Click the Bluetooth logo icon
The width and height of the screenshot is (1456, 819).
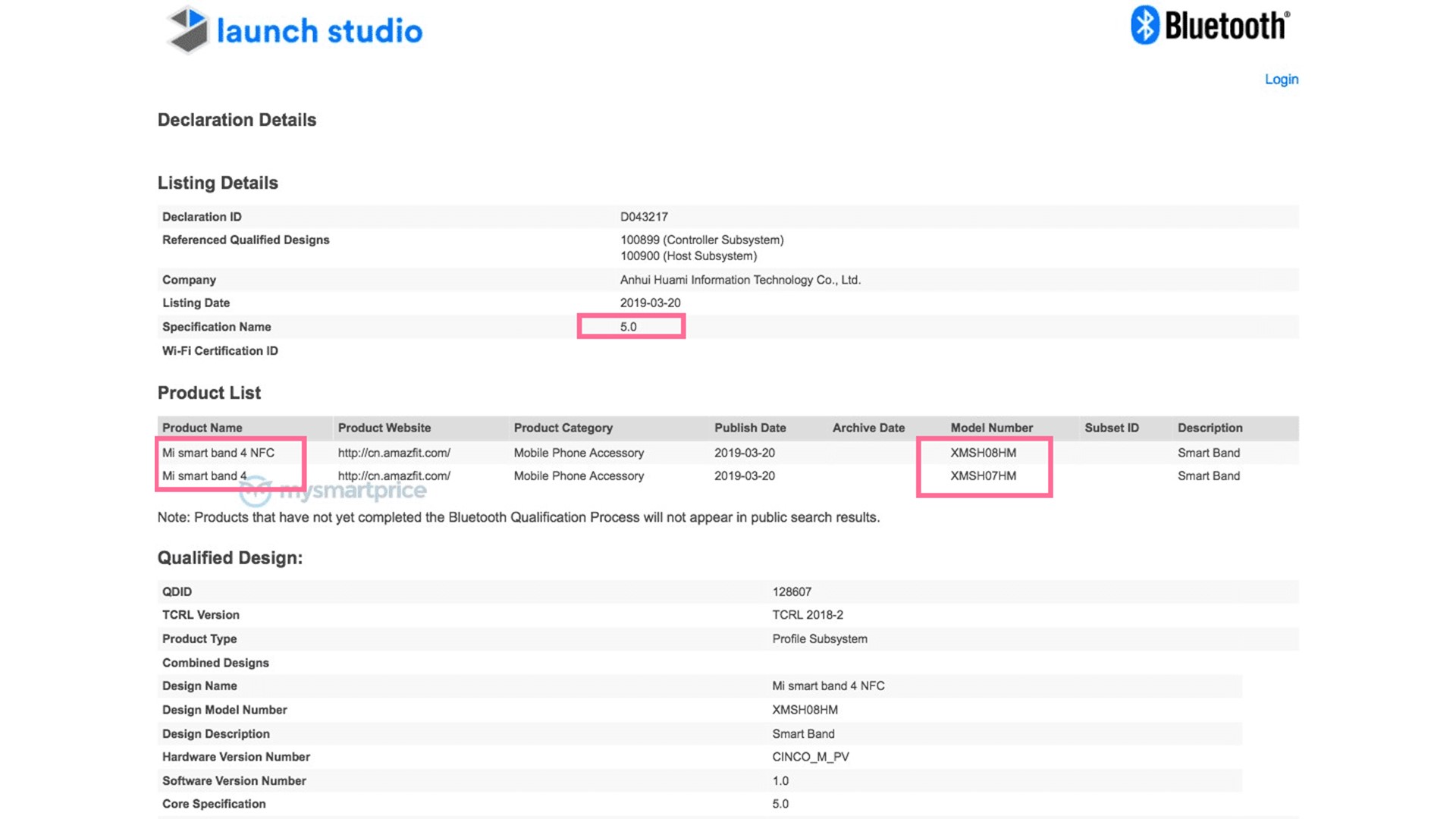(1145, 25)
